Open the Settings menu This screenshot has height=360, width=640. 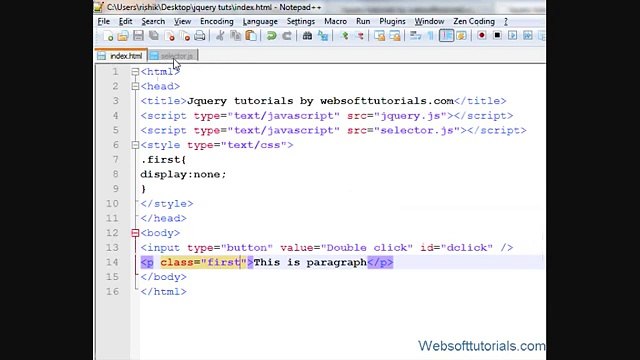point(301,21)
